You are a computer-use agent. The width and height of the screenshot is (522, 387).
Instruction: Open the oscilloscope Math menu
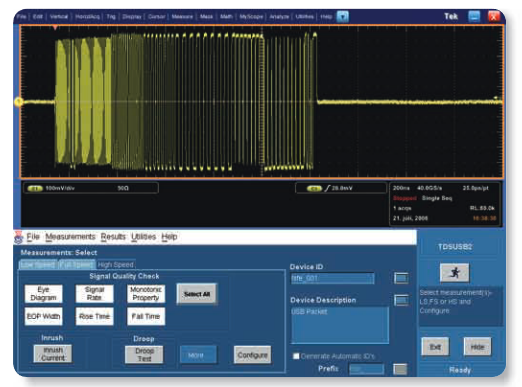point(226,16)
